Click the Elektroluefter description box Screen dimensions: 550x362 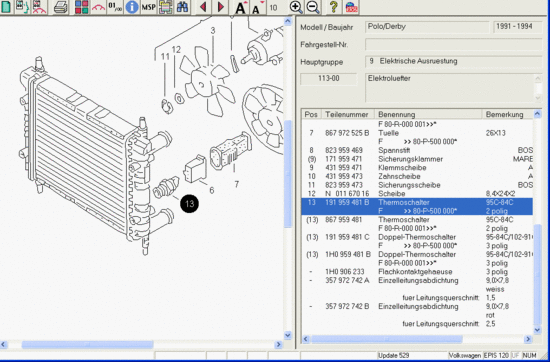click(454, 88)
